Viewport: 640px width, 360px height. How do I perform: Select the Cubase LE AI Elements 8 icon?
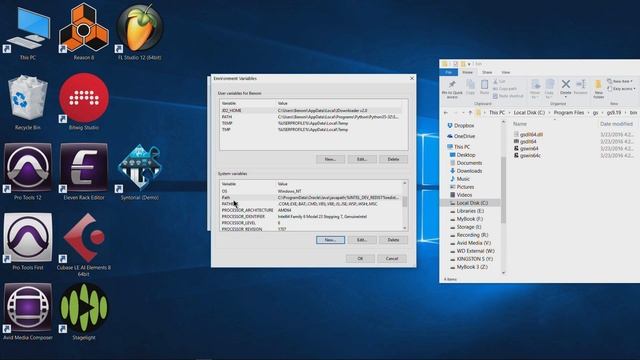point(84,244)
